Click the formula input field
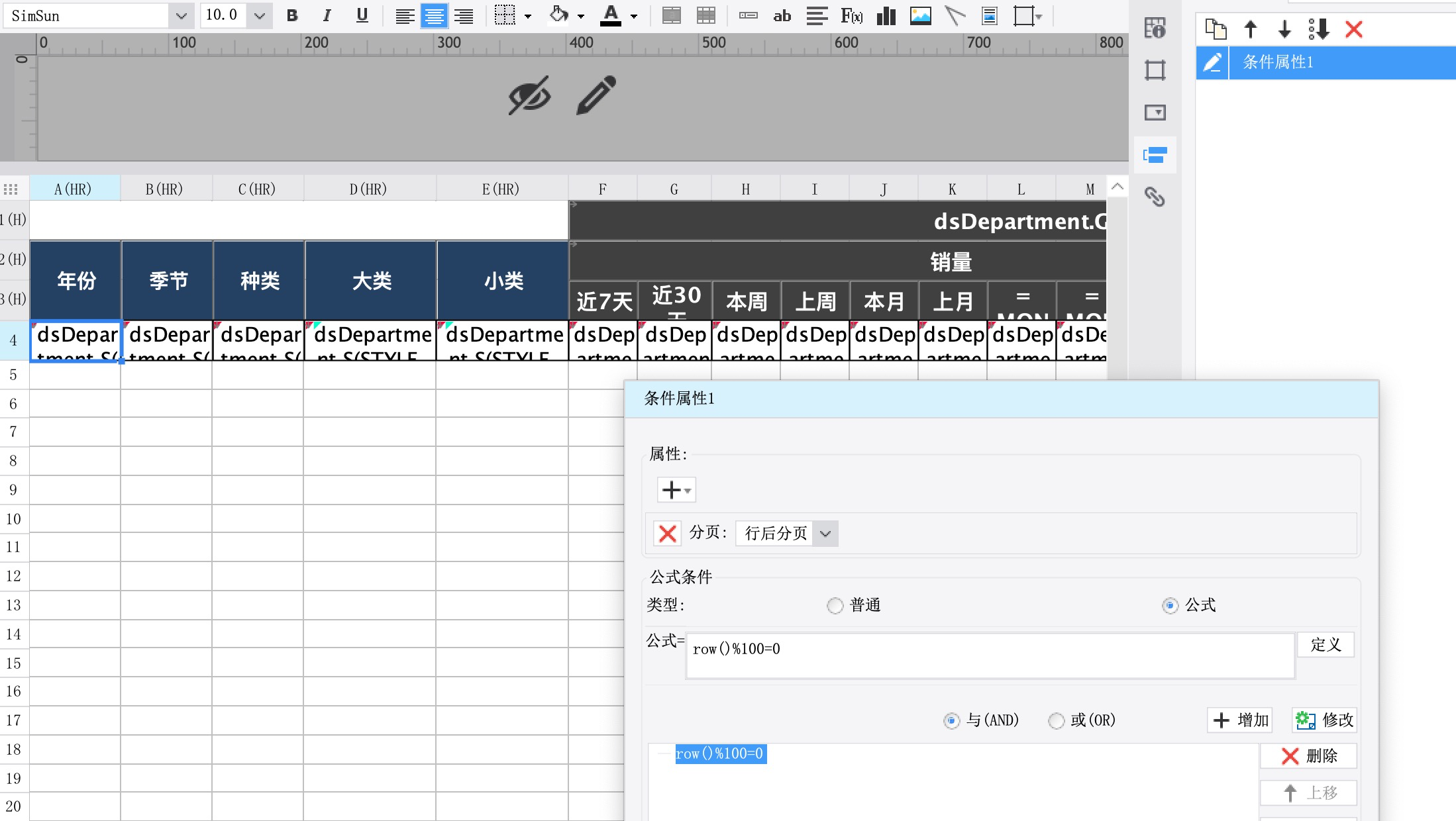 (990, 655)
